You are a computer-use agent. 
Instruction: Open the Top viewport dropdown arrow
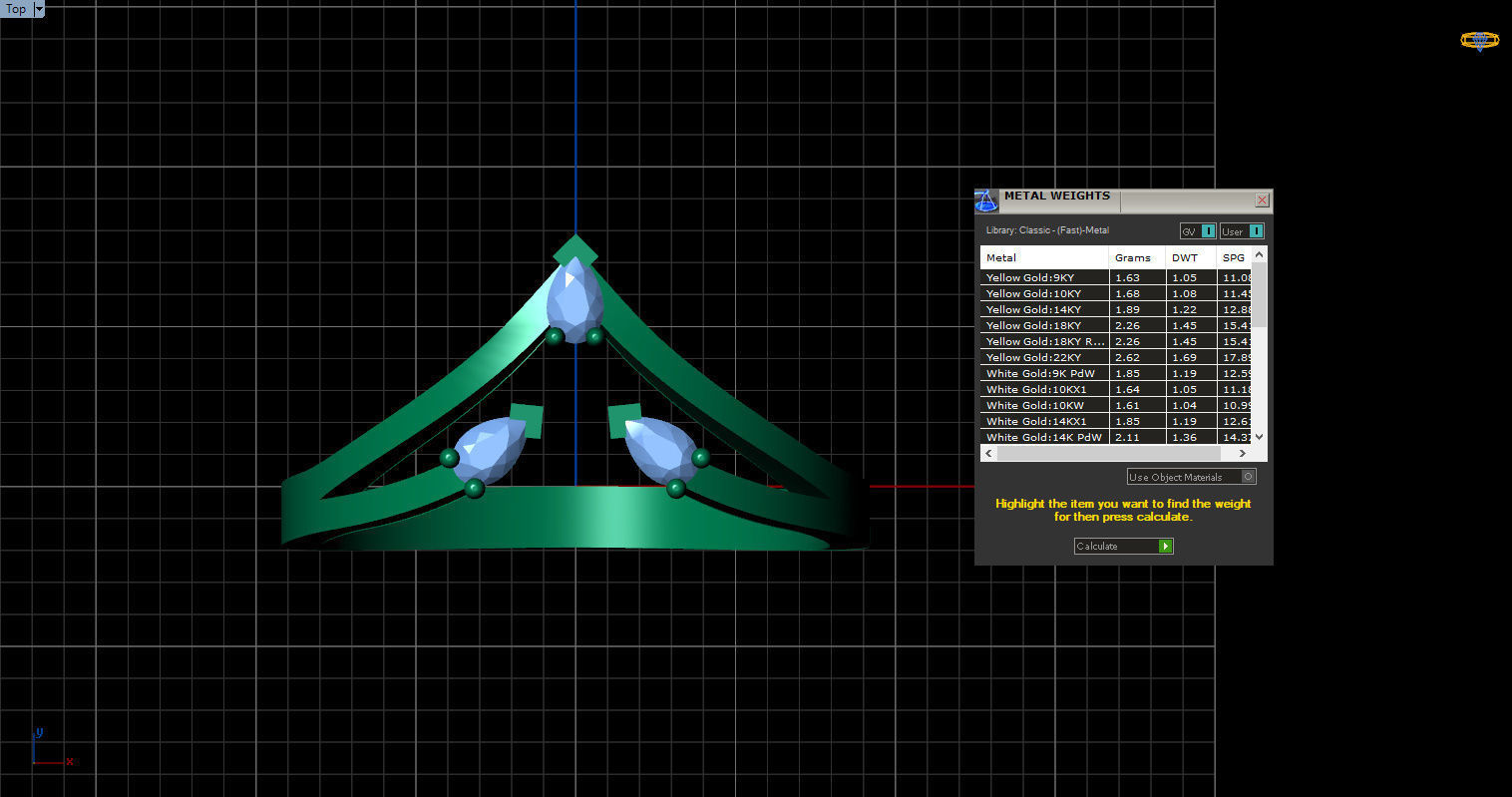coord(39,9)
